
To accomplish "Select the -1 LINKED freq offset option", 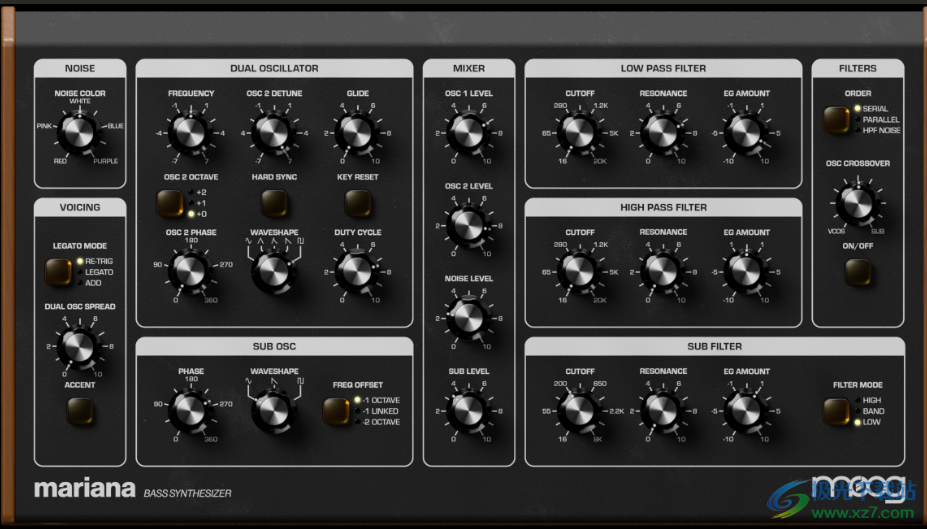I will [377, 411].
